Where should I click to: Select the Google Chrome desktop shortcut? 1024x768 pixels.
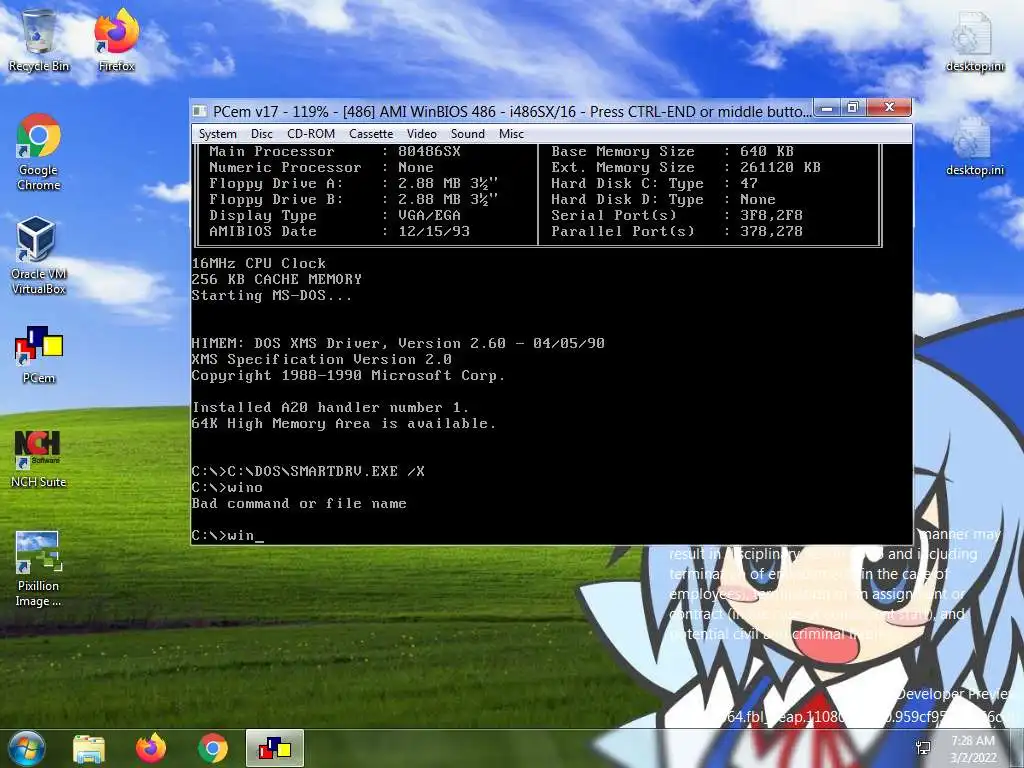[x=39, y=152]
